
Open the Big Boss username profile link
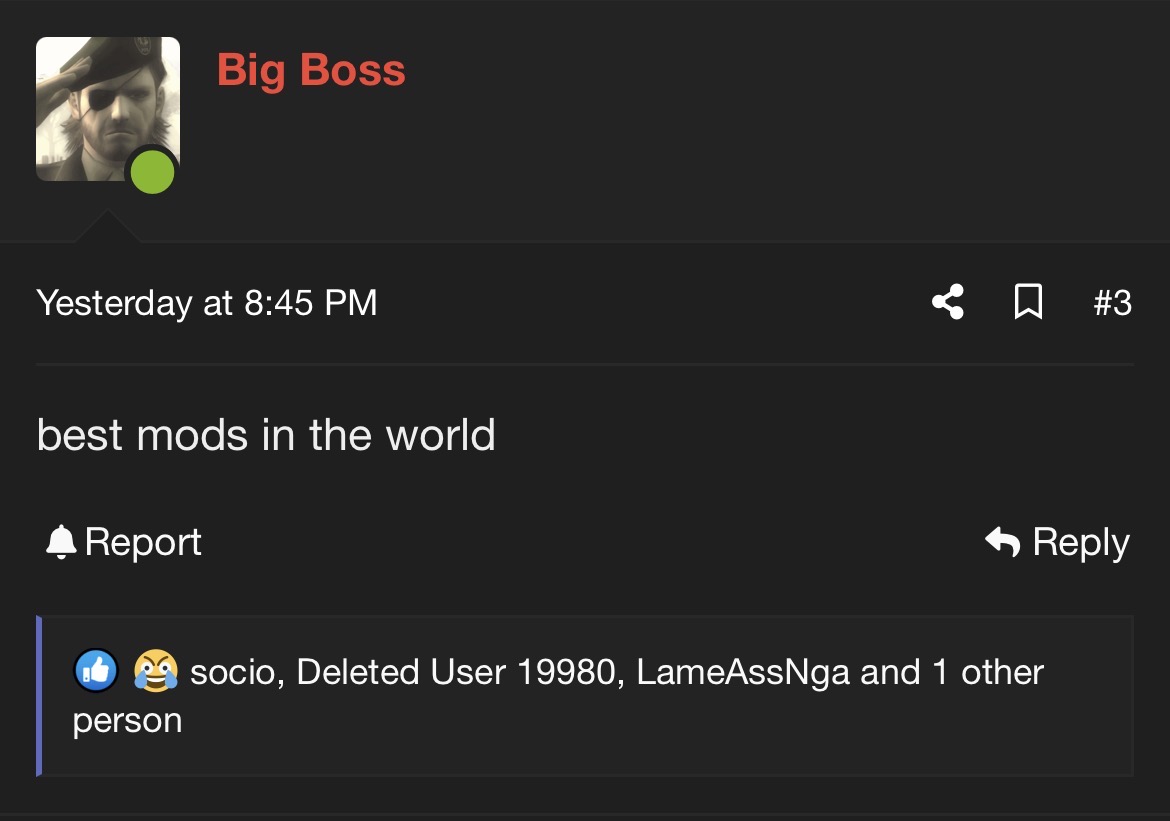point(311,70)
